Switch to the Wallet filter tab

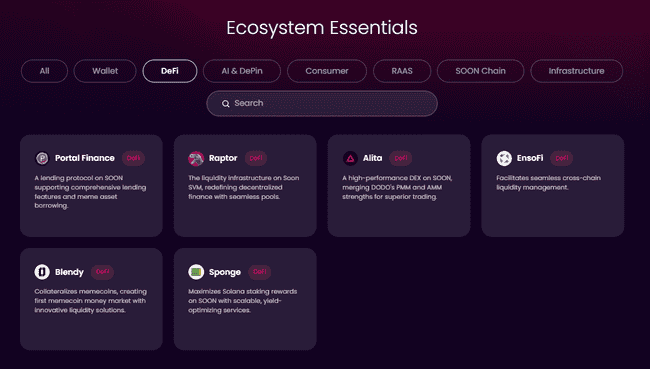[105, 71]
